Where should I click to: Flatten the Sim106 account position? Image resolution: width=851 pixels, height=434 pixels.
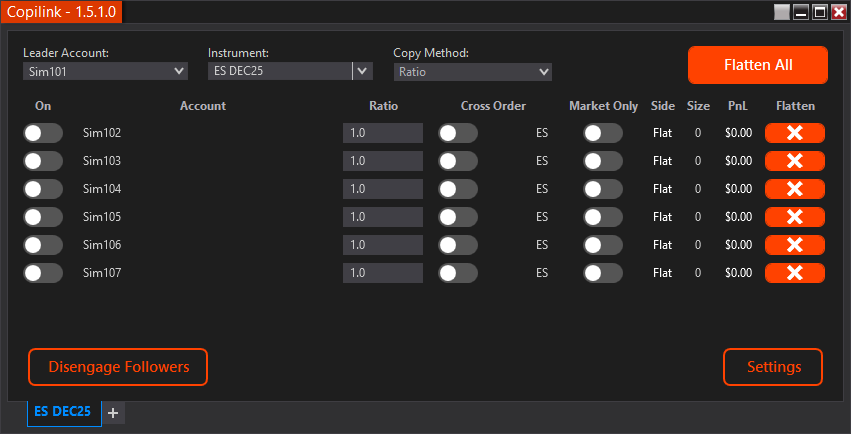794,245
